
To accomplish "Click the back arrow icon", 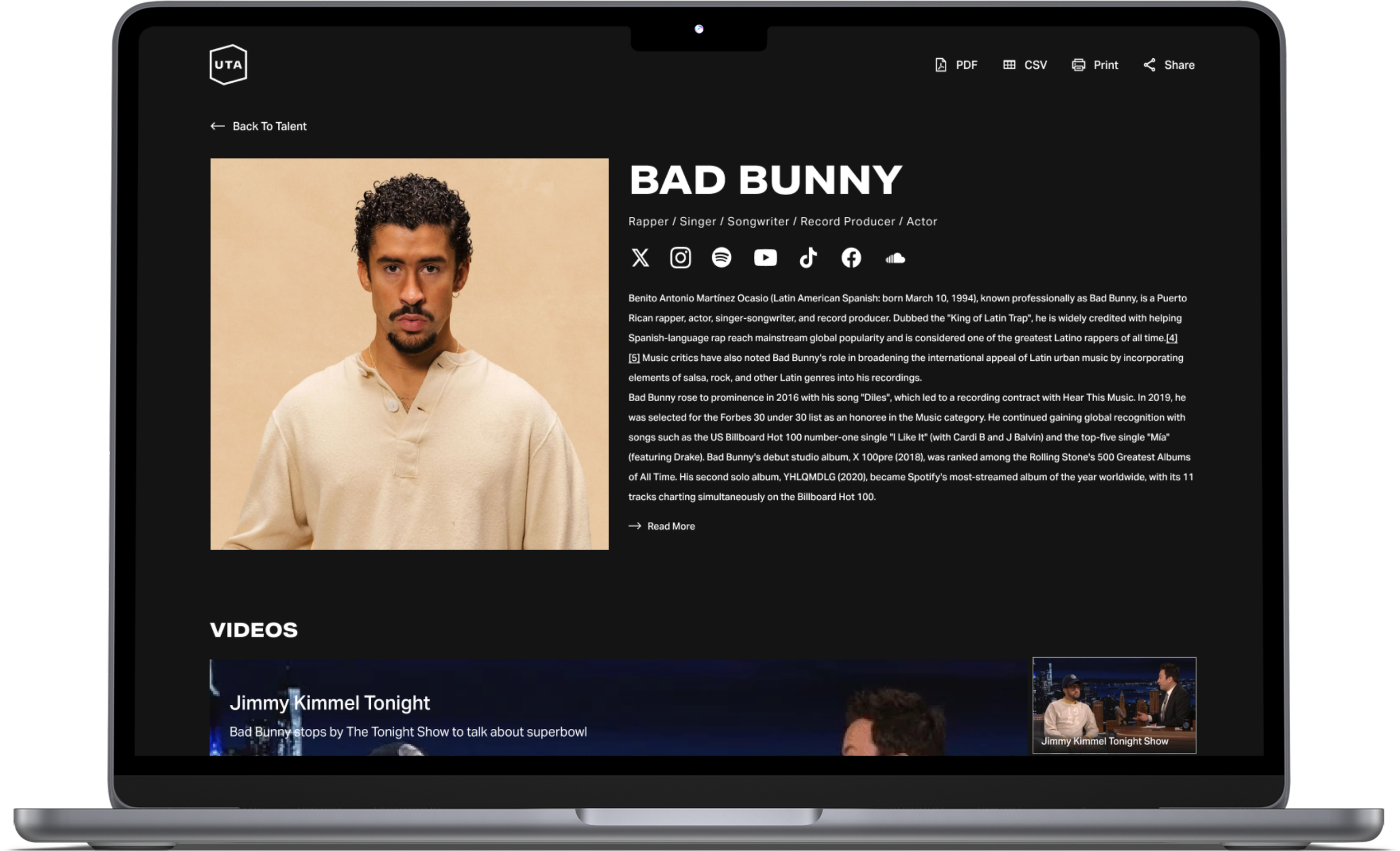I will (218, 126).
